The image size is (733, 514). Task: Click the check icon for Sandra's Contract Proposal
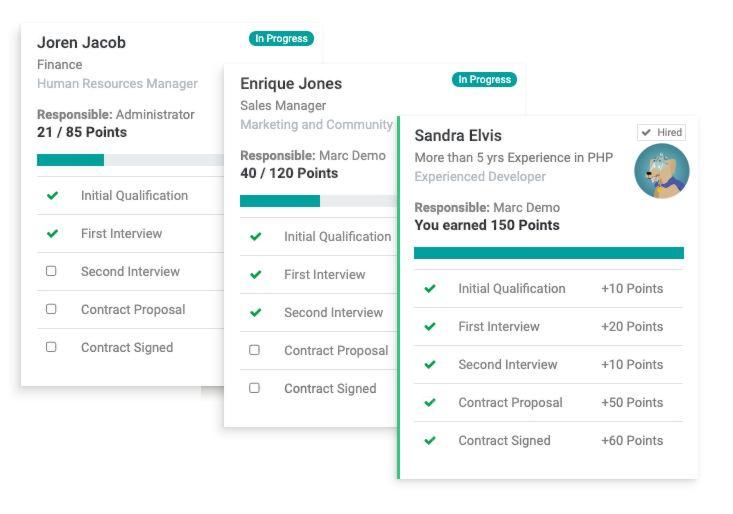(x=430, y=403)
